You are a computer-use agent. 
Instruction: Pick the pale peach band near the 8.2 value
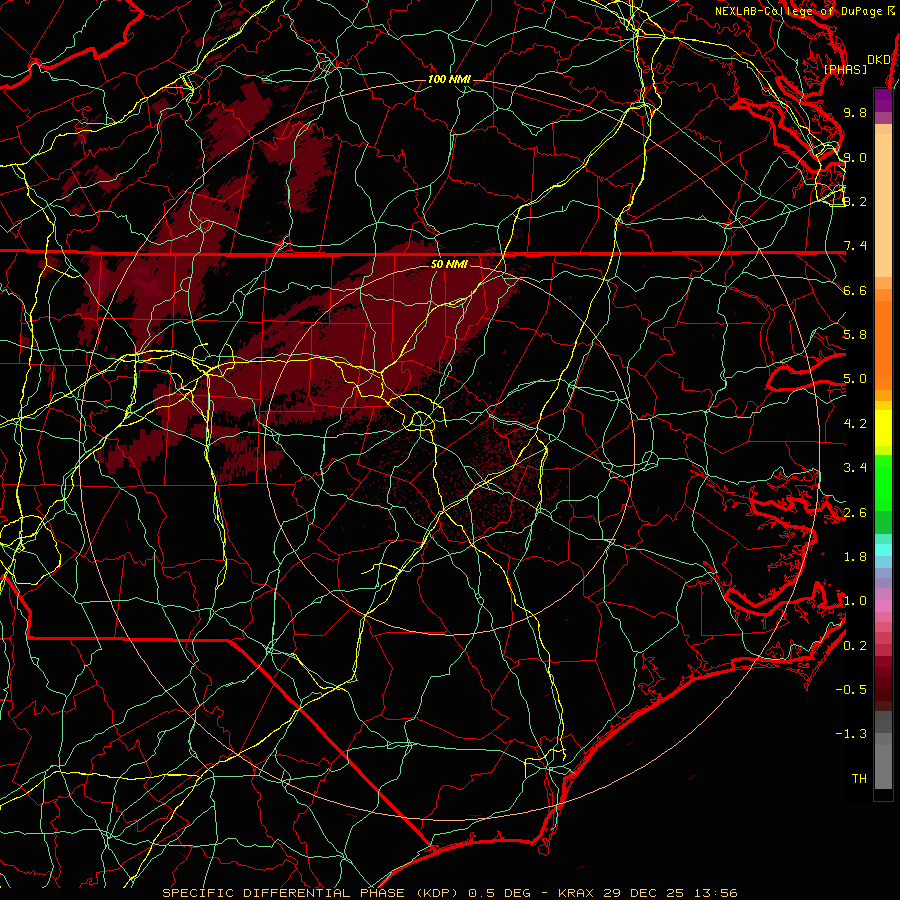[883, 205]
